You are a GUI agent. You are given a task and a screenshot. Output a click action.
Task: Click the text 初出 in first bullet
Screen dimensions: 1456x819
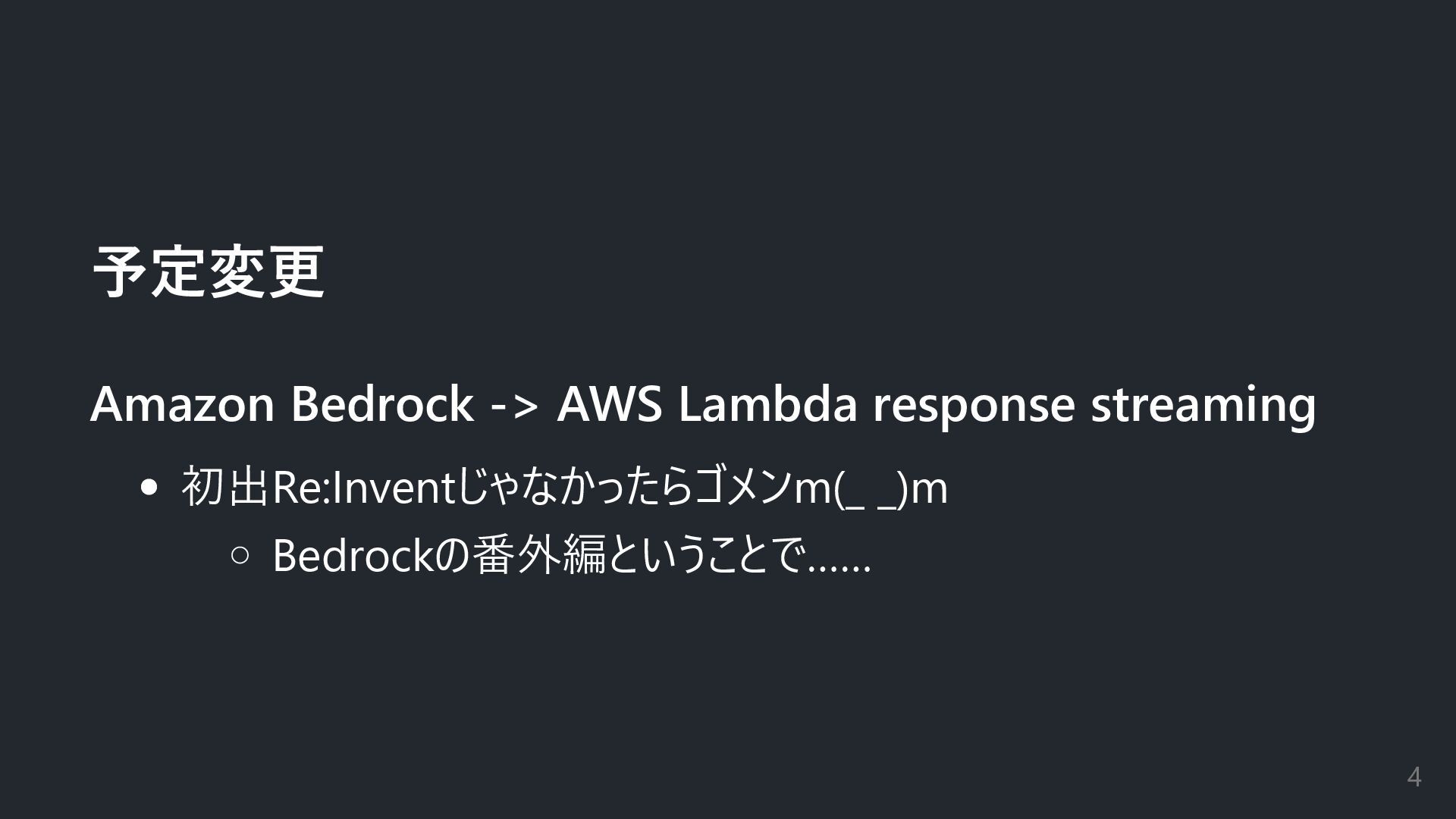225,488
